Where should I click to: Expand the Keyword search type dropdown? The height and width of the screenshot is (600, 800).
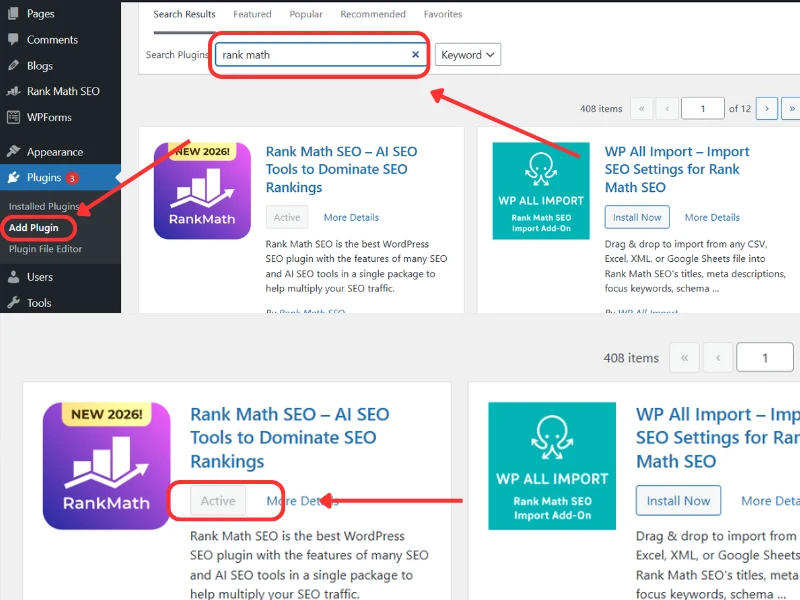pyautogui.click(x=468, y=55)
